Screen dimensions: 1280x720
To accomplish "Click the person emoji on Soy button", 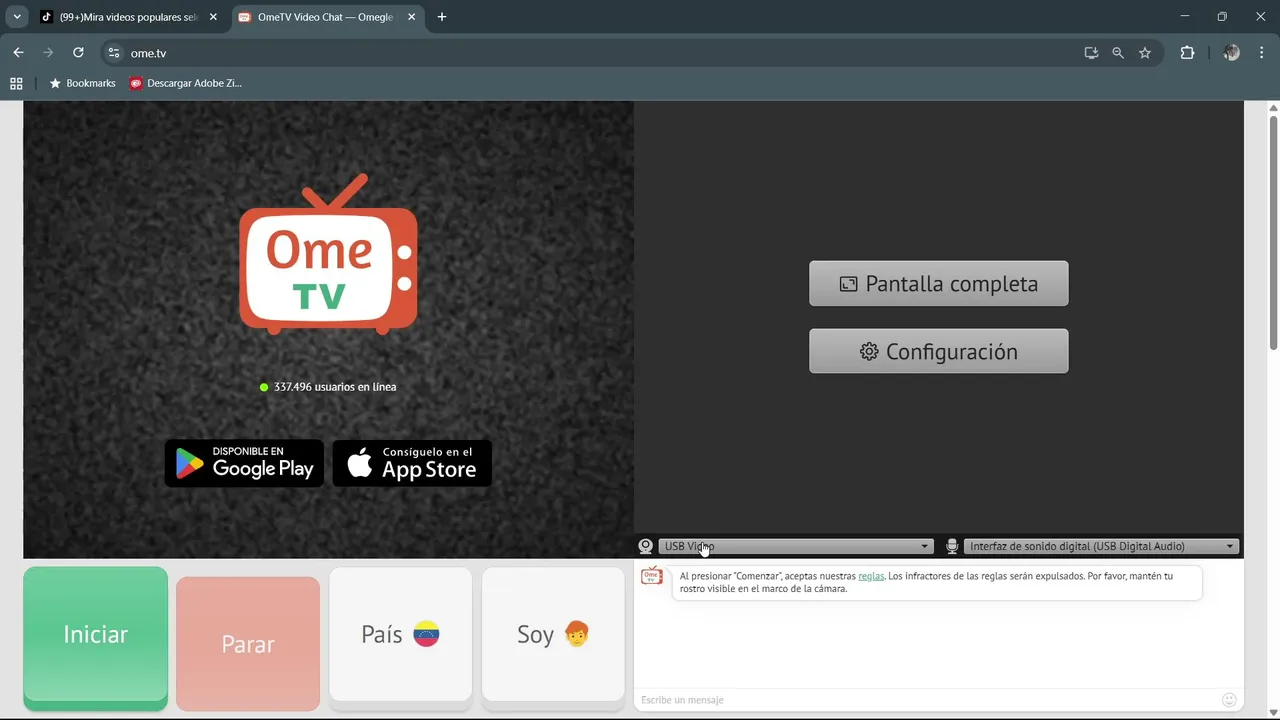I will (577, 634).
